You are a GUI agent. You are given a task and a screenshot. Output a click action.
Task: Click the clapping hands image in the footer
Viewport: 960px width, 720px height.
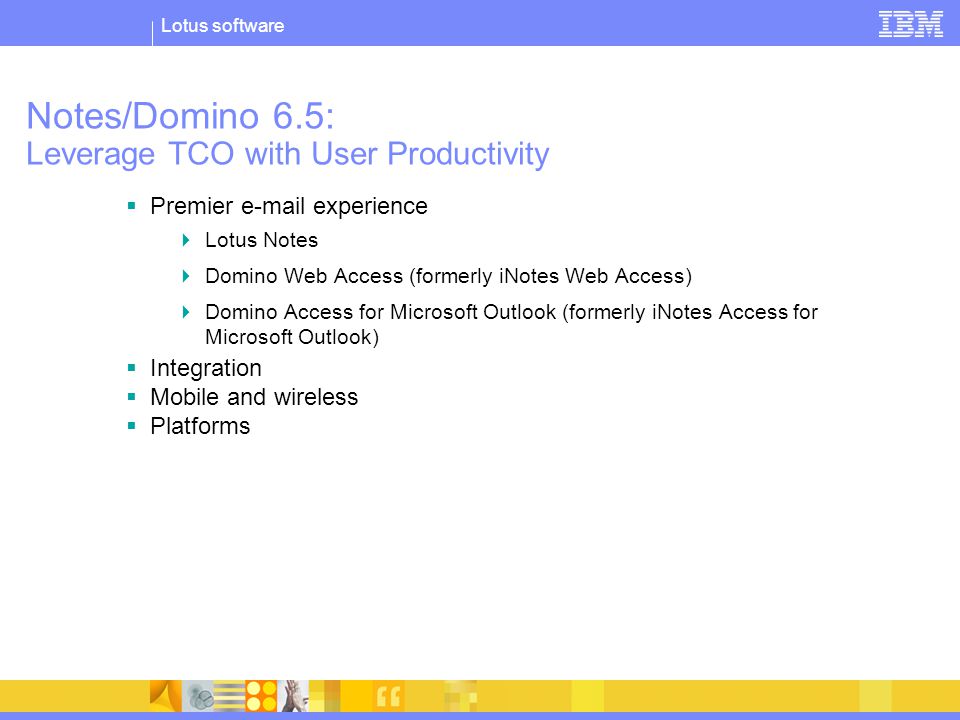(x=293, y=696)
